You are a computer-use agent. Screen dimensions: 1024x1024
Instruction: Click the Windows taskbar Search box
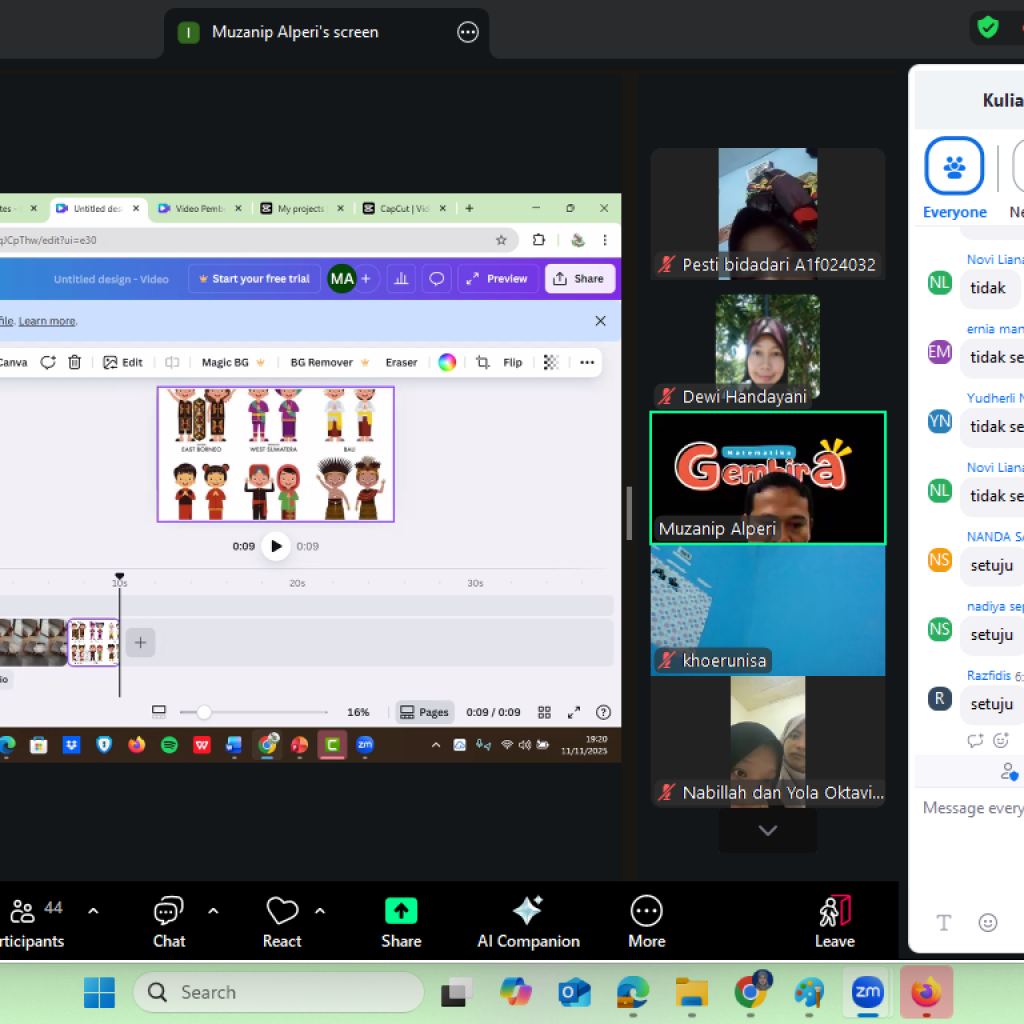point(279,992)
